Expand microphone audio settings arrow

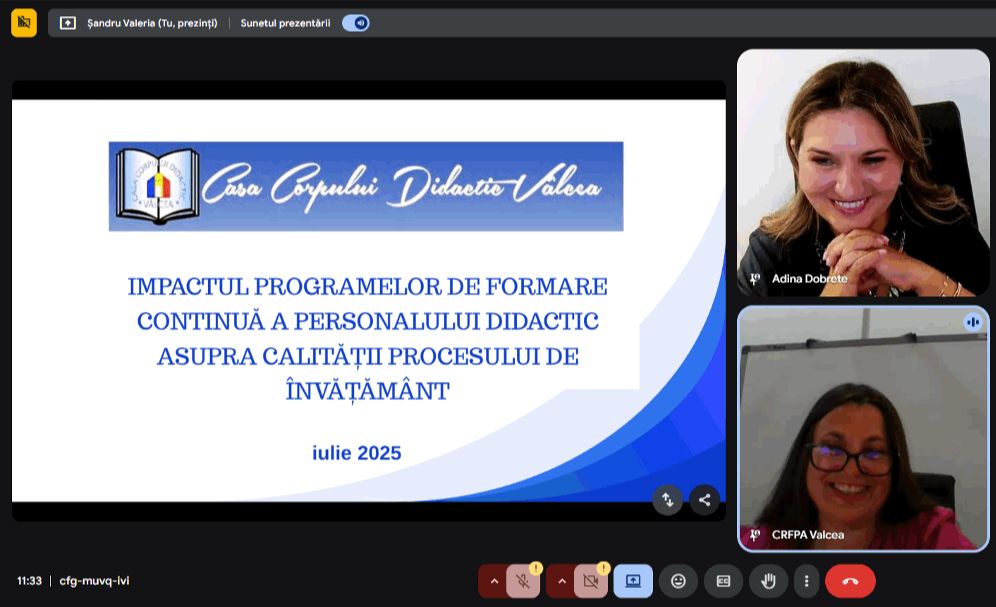tap(493, 581)
